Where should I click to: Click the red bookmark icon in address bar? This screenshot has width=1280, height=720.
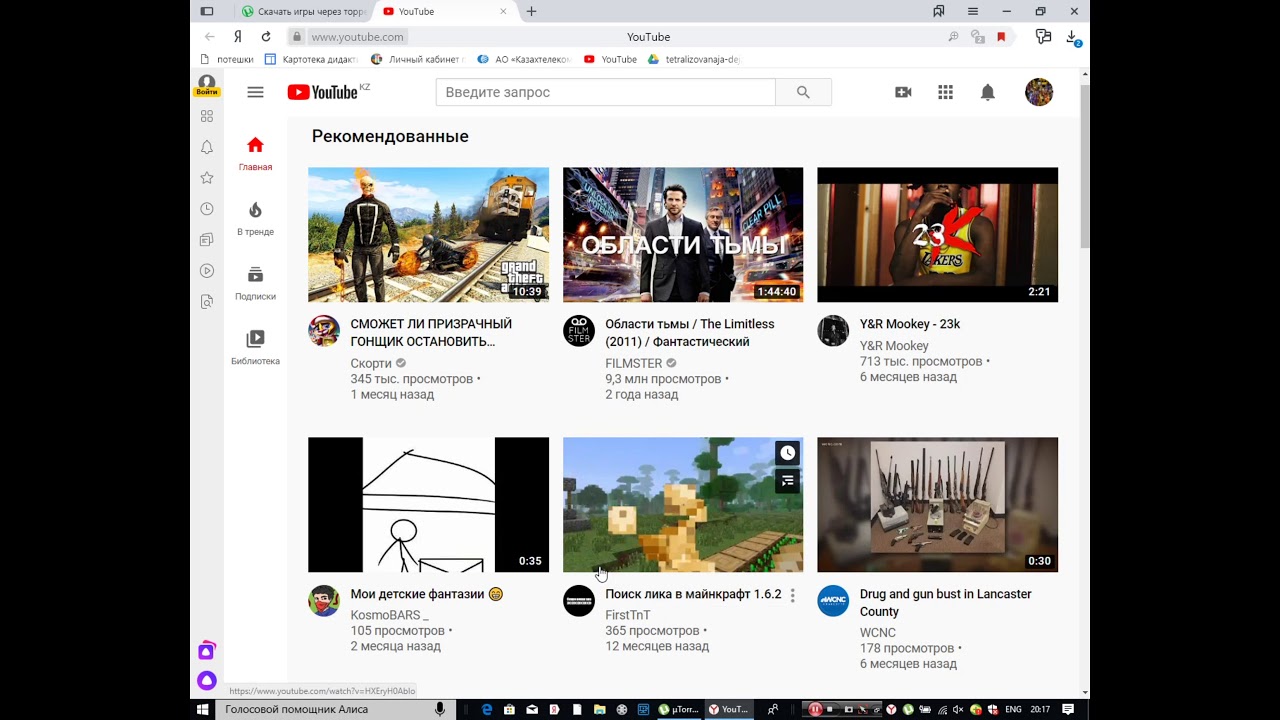point(1001,37)
